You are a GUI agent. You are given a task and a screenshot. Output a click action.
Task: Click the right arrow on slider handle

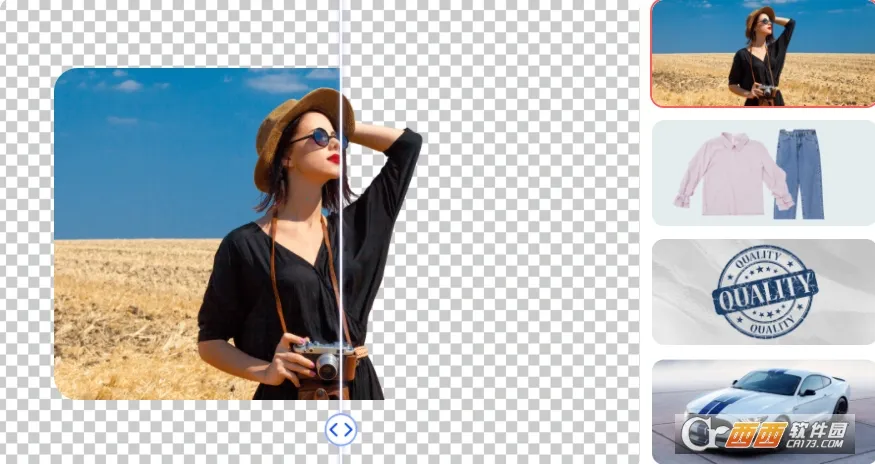point(348,429)
